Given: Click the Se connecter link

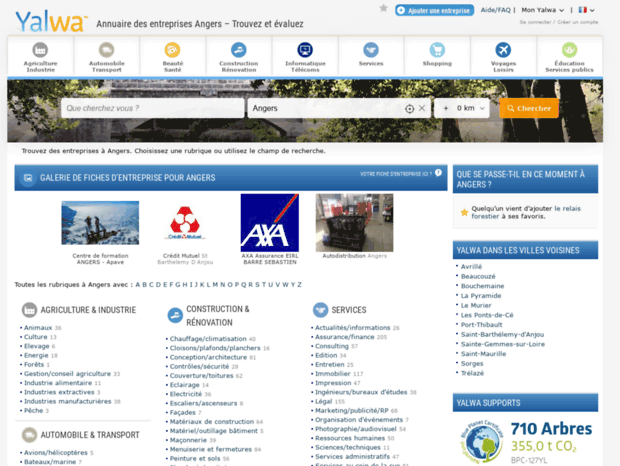Looking at the screenshot, I should [535, 22].
